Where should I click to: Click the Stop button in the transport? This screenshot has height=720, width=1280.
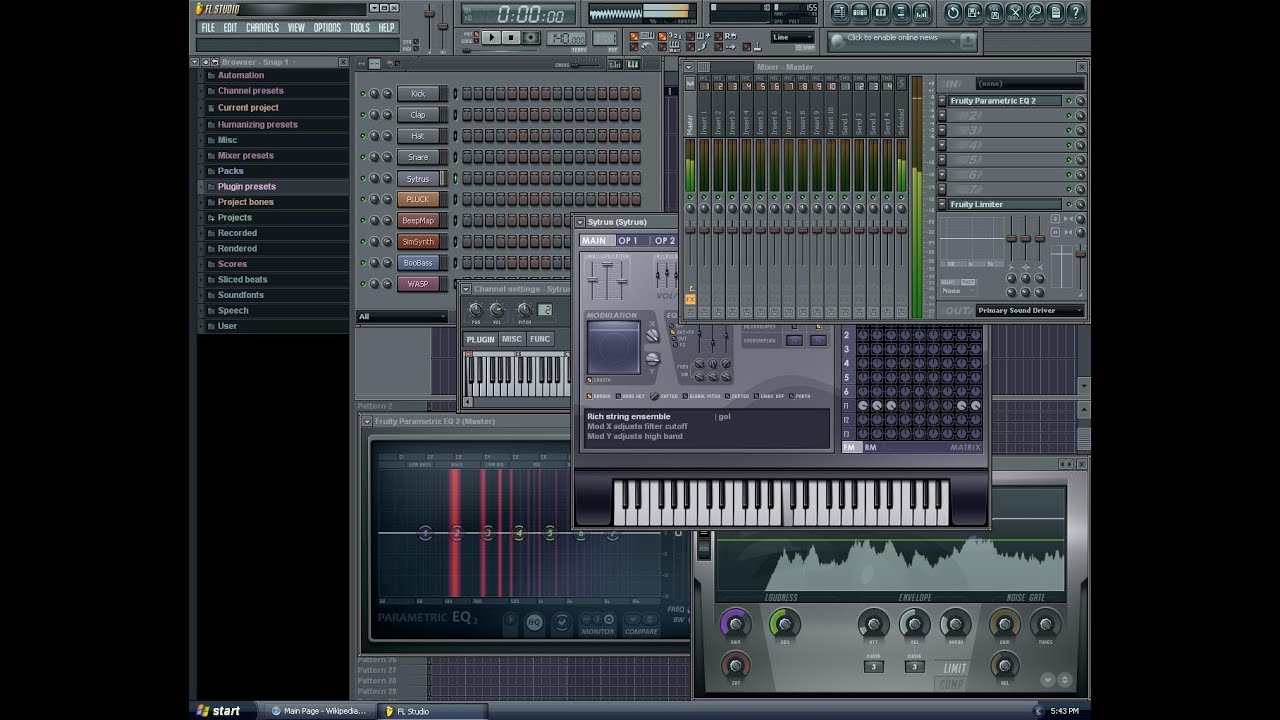tap(511, 38)
